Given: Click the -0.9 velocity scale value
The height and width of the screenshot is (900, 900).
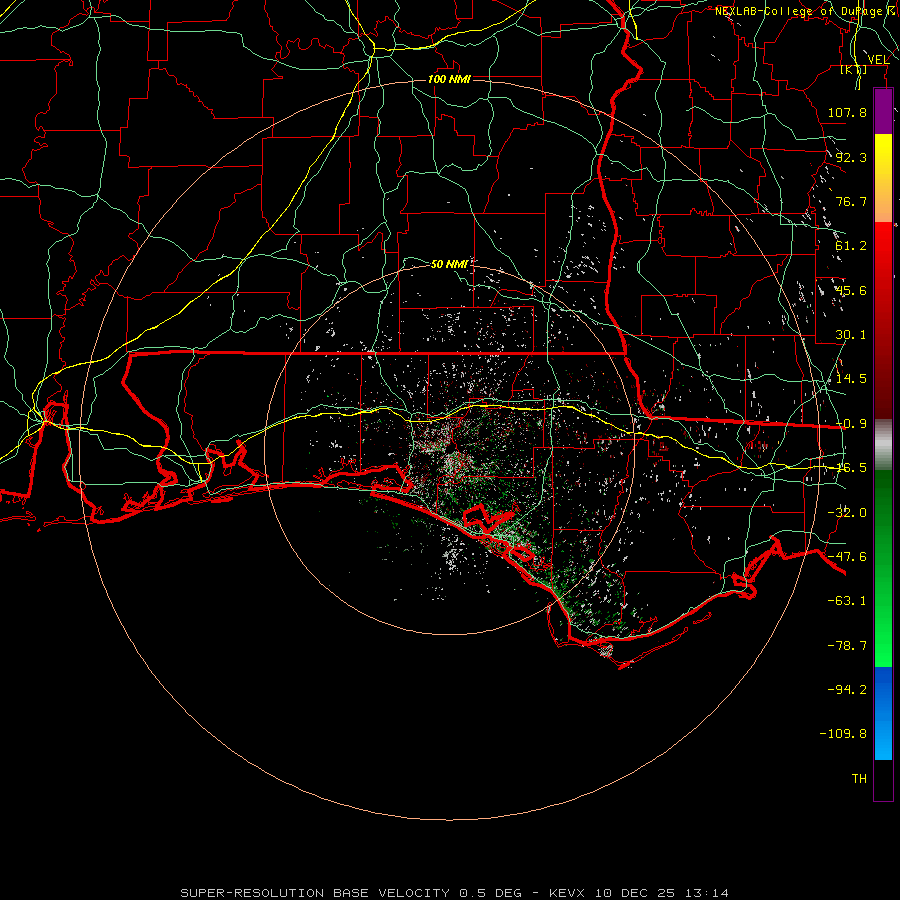Looking at the screenshot, I should click(x=851, y=424).
